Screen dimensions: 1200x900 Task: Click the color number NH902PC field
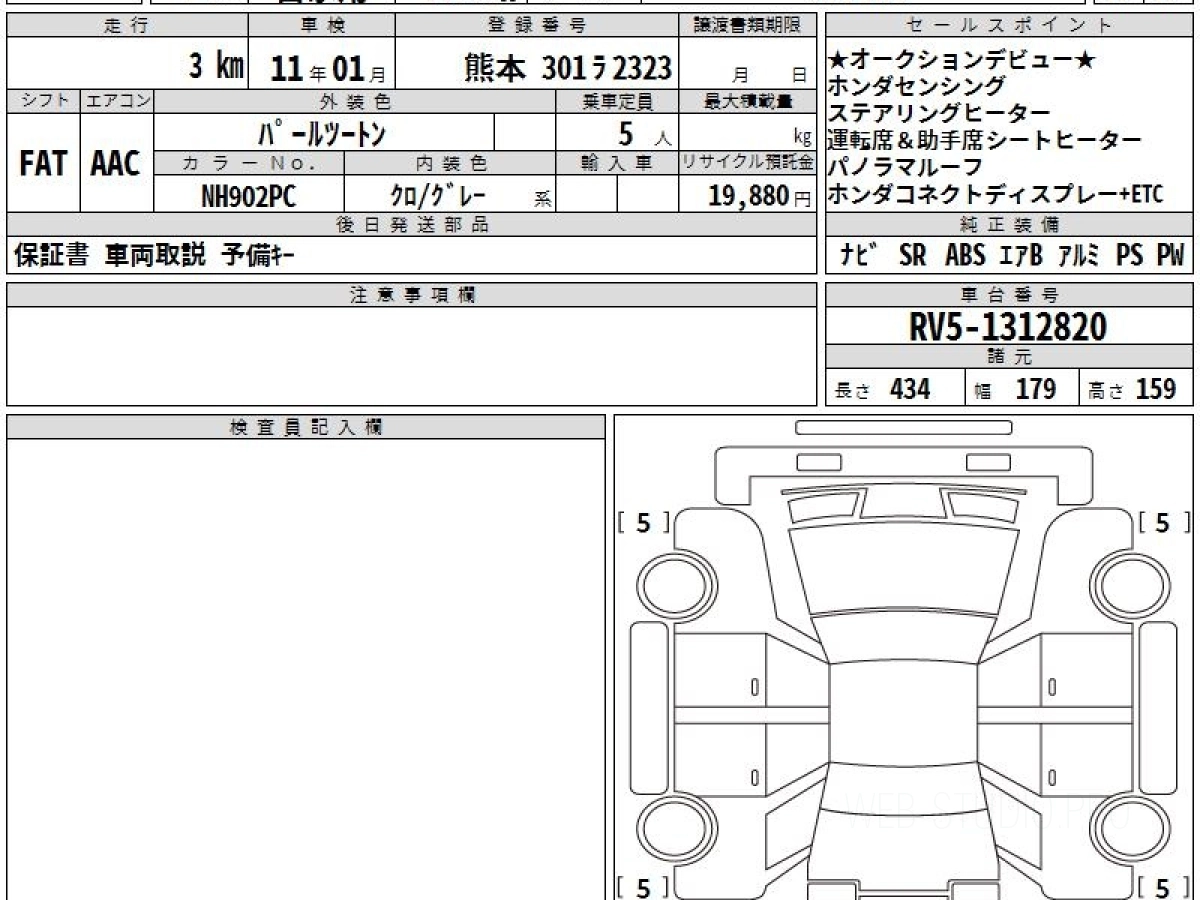coord(249,196)
